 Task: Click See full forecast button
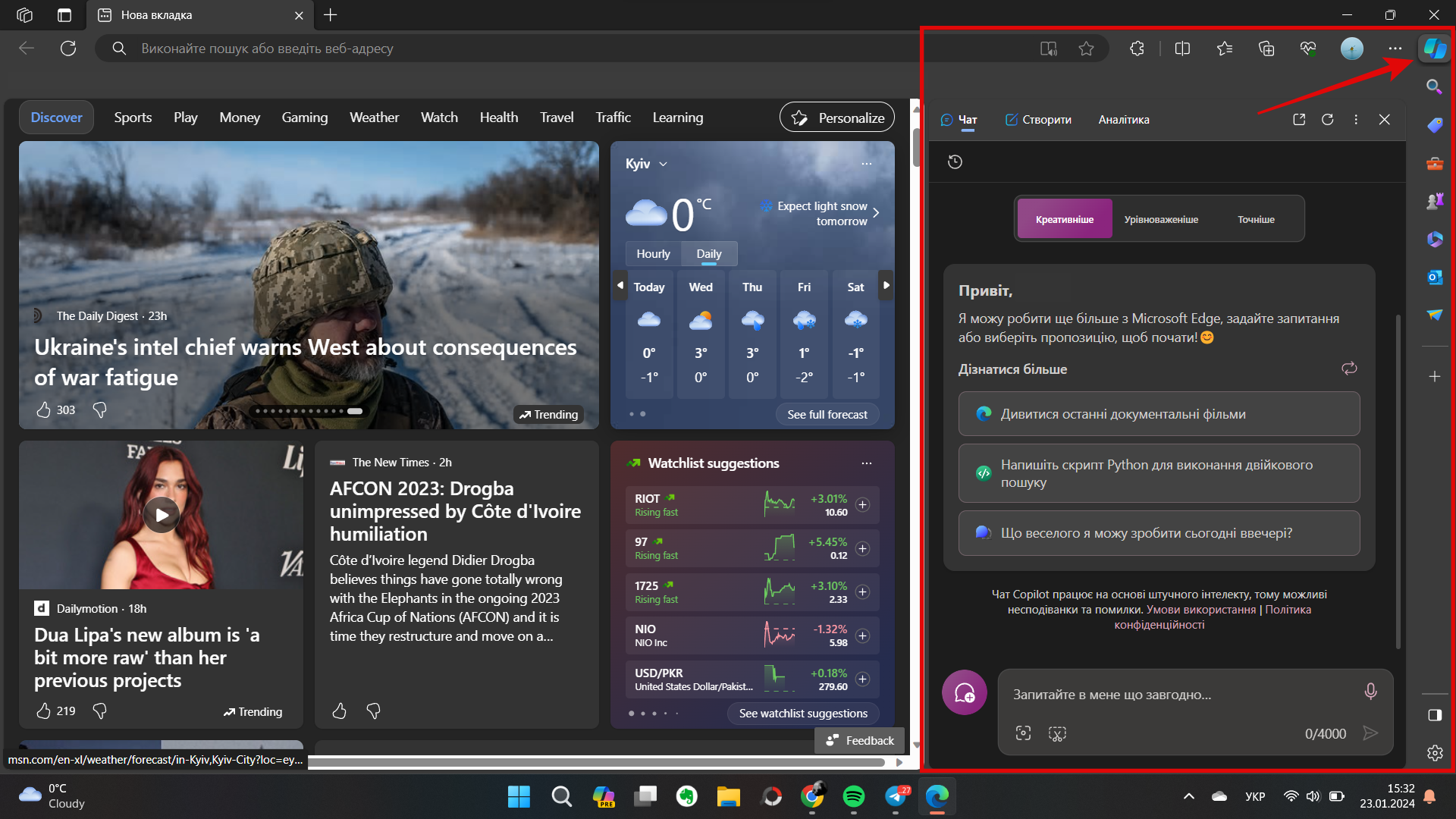coord(827,415)
